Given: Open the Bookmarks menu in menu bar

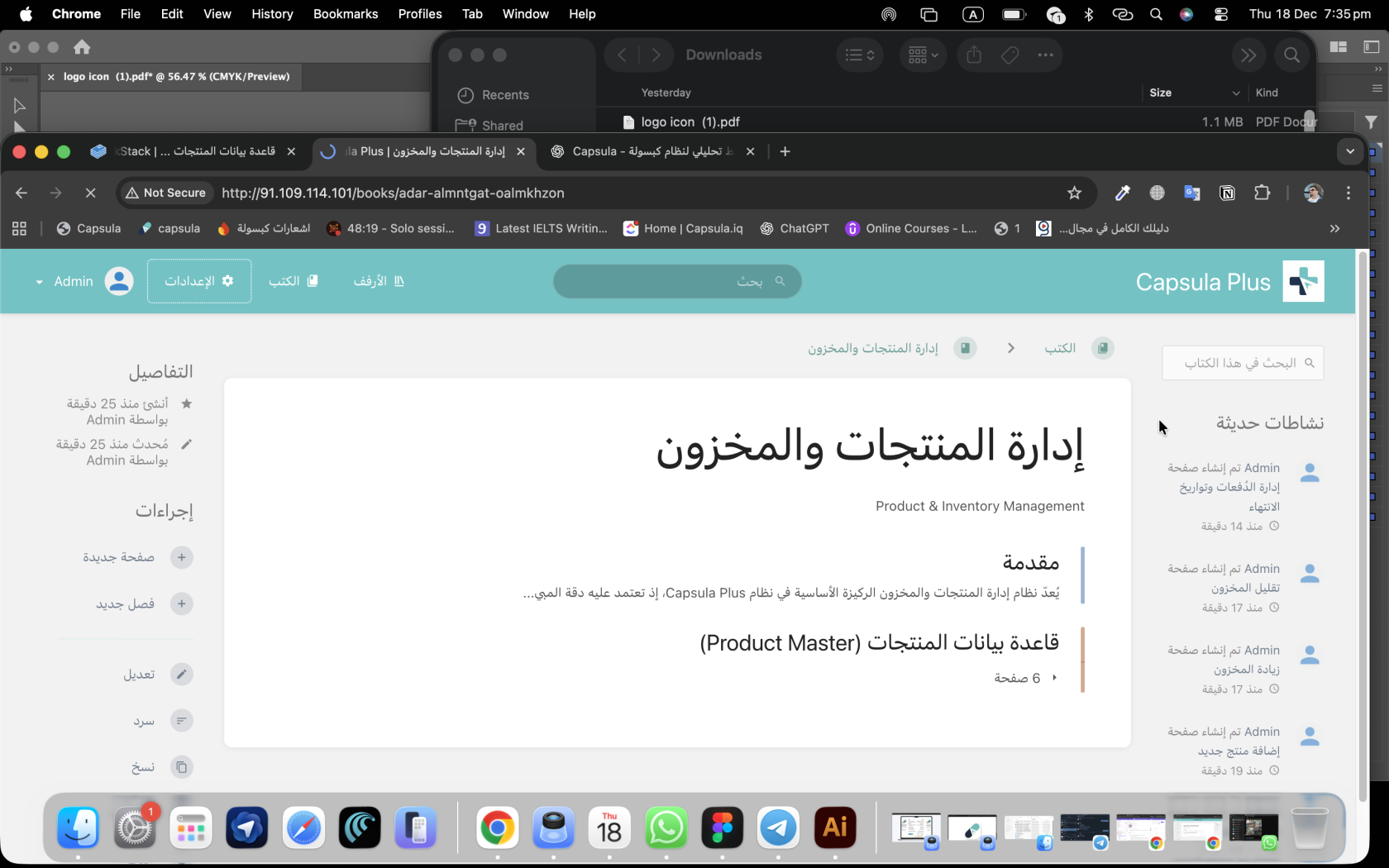Looking at the screenshot, I should (346, 14).
